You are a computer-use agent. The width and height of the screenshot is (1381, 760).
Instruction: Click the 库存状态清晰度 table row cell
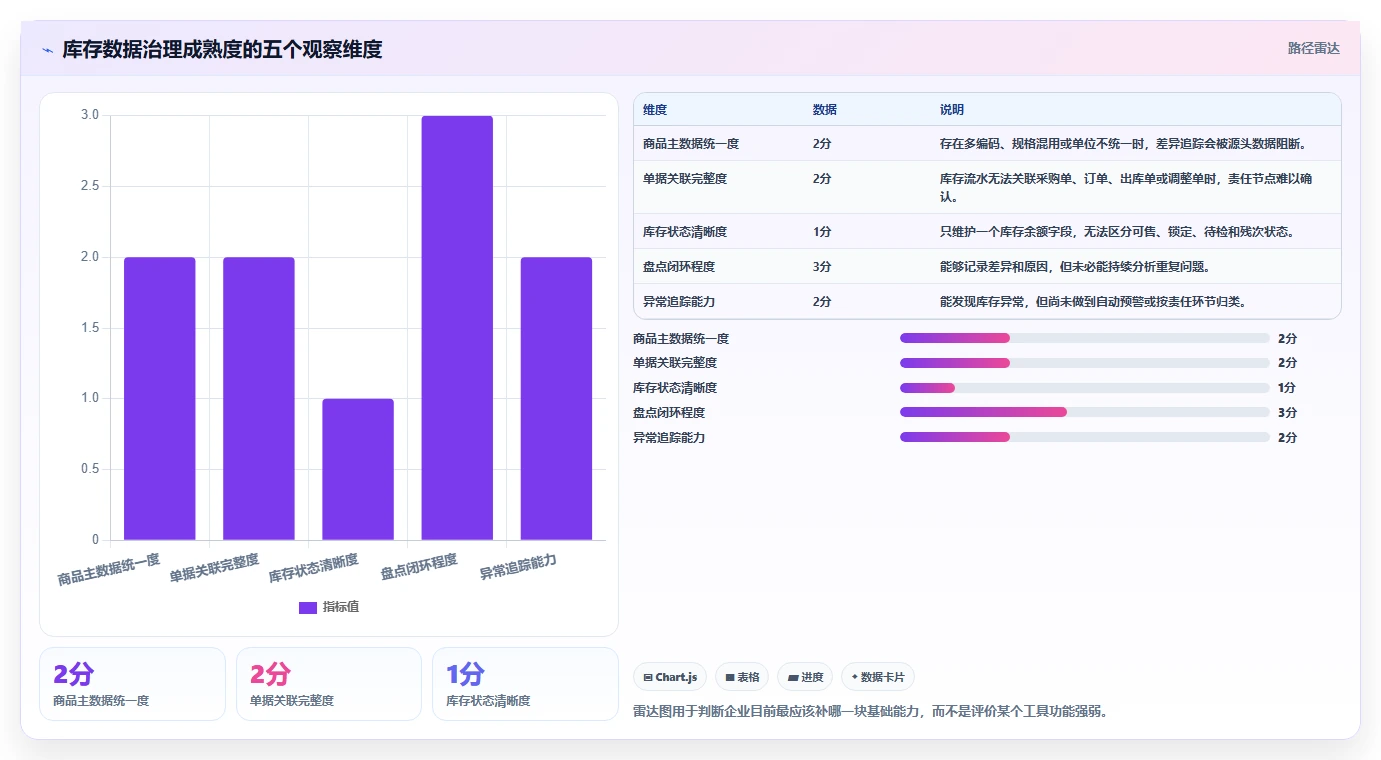click(685, 232)
